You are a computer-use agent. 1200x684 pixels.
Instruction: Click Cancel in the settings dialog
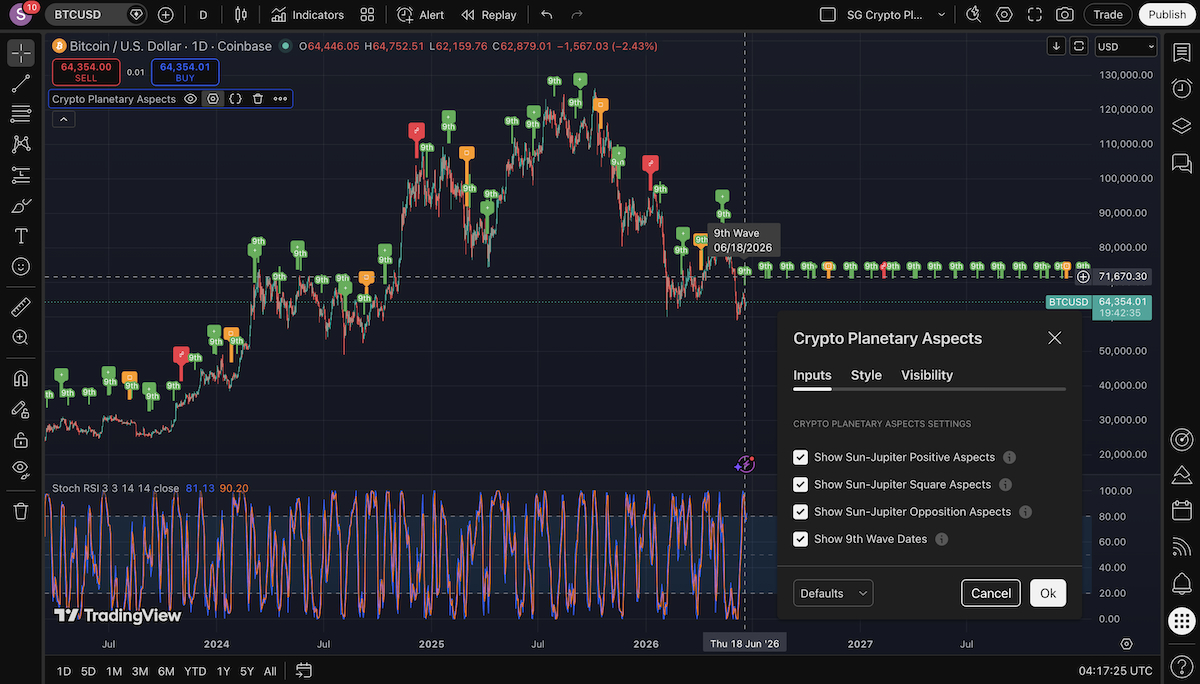[991, 593]
